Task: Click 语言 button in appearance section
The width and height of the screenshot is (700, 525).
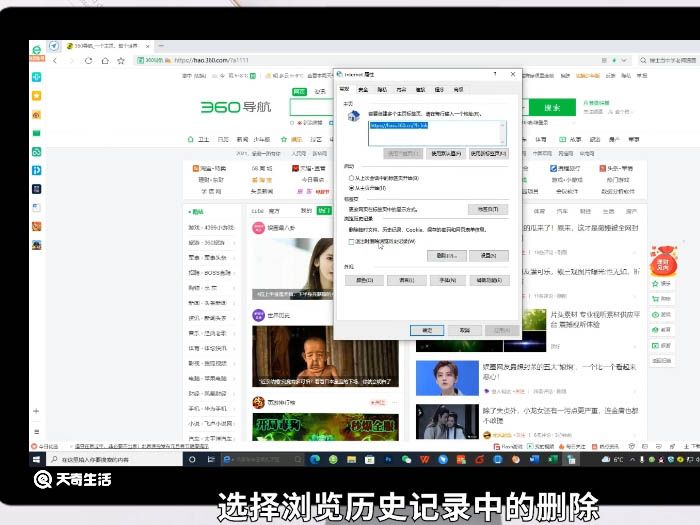Action: 406,280
